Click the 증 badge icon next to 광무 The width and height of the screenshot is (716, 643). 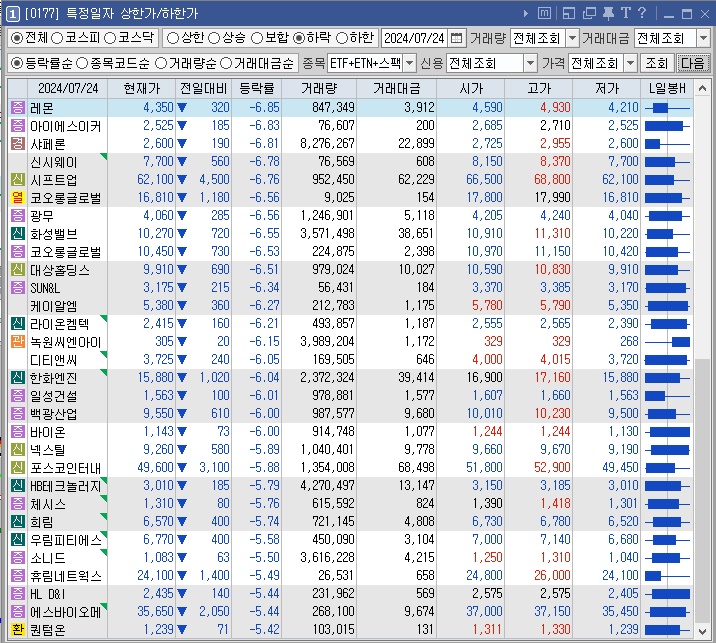click(18, 216)
